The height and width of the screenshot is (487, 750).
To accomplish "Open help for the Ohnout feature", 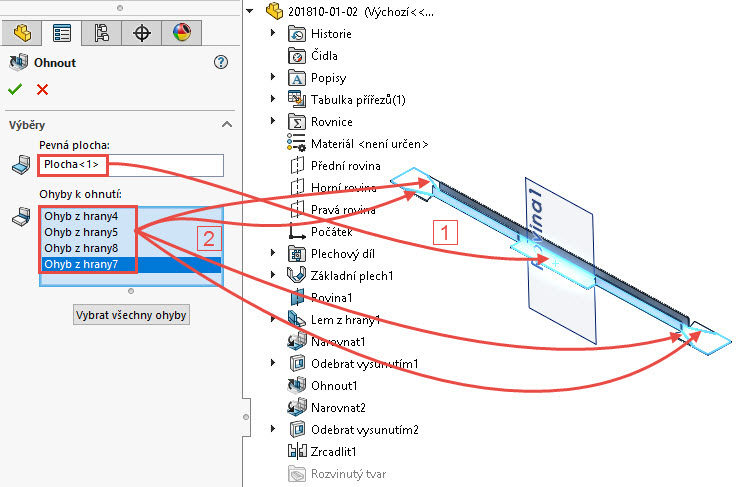I will click(x=221, y=62).
